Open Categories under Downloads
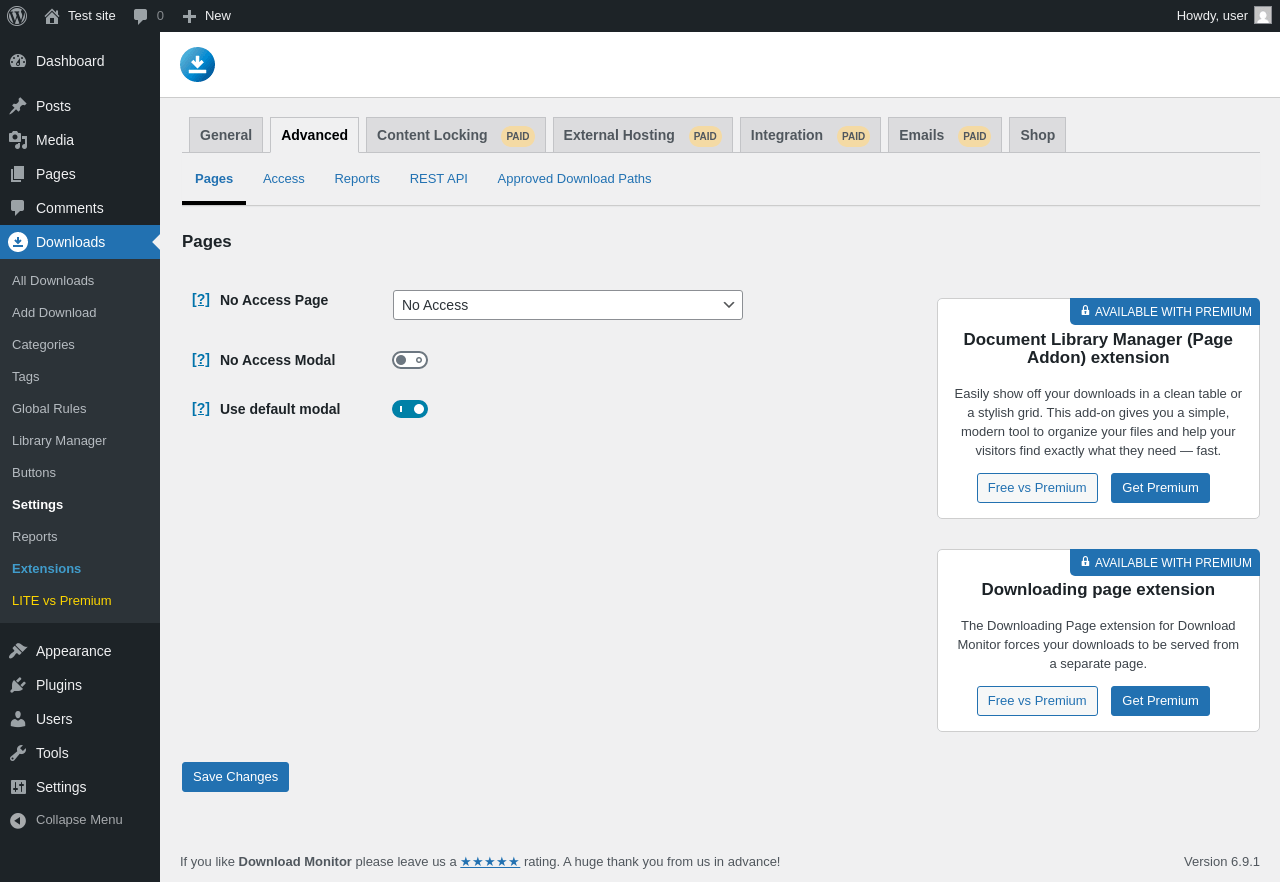 click(x=43, y=345)
